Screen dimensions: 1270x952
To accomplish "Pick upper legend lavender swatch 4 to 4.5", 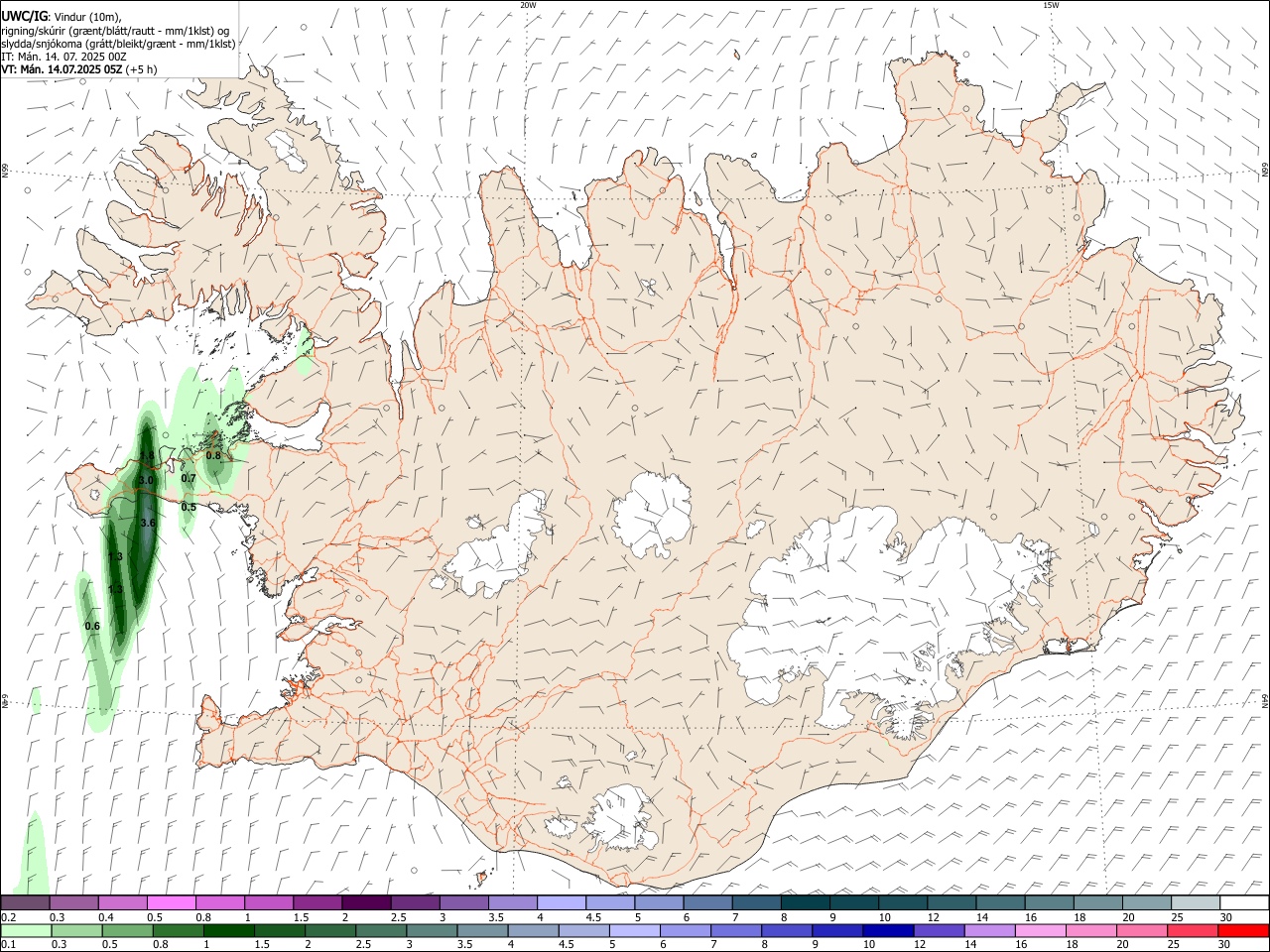I will (562, 902).
